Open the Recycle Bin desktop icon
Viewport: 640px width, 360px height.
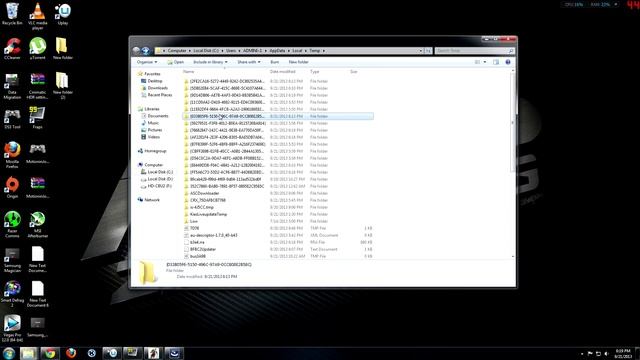12,14
